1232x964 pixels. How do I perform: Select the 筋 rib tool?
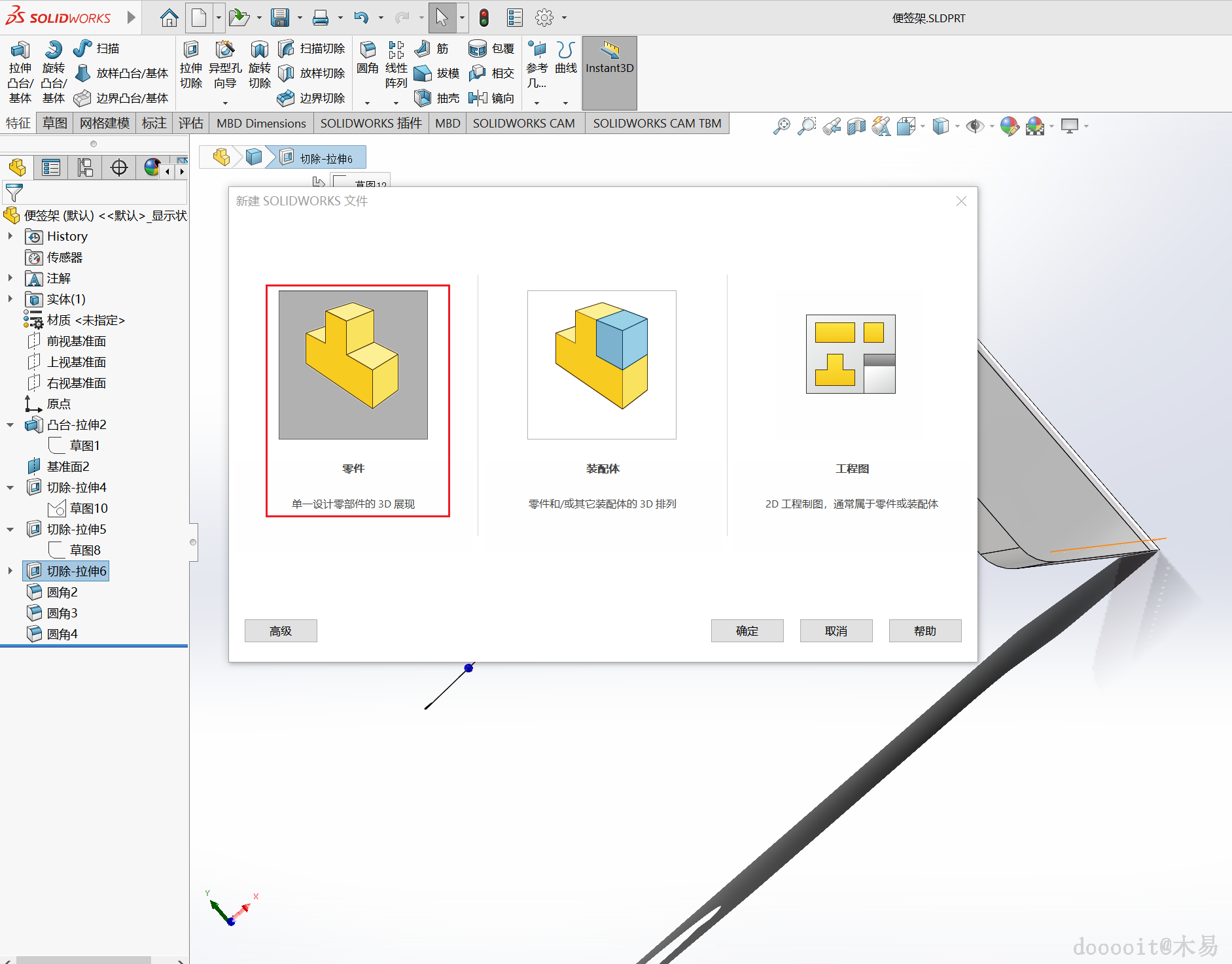[432, 48]
